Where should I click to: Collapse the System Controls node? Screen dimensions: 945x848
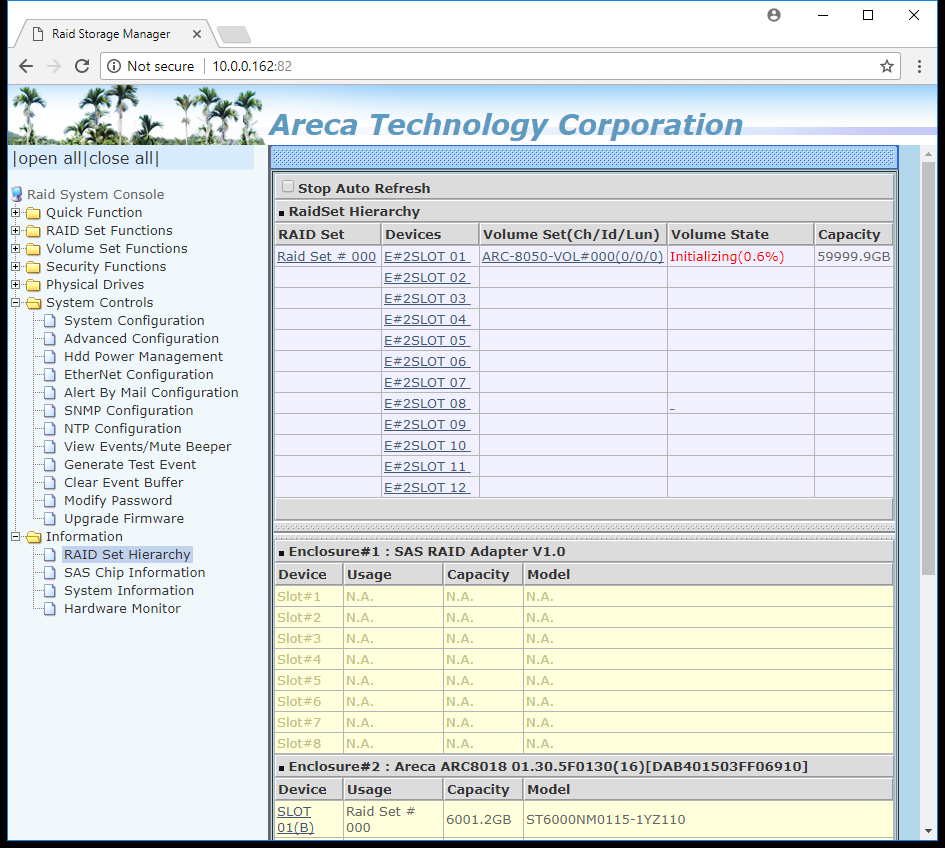tap(16, 303)
